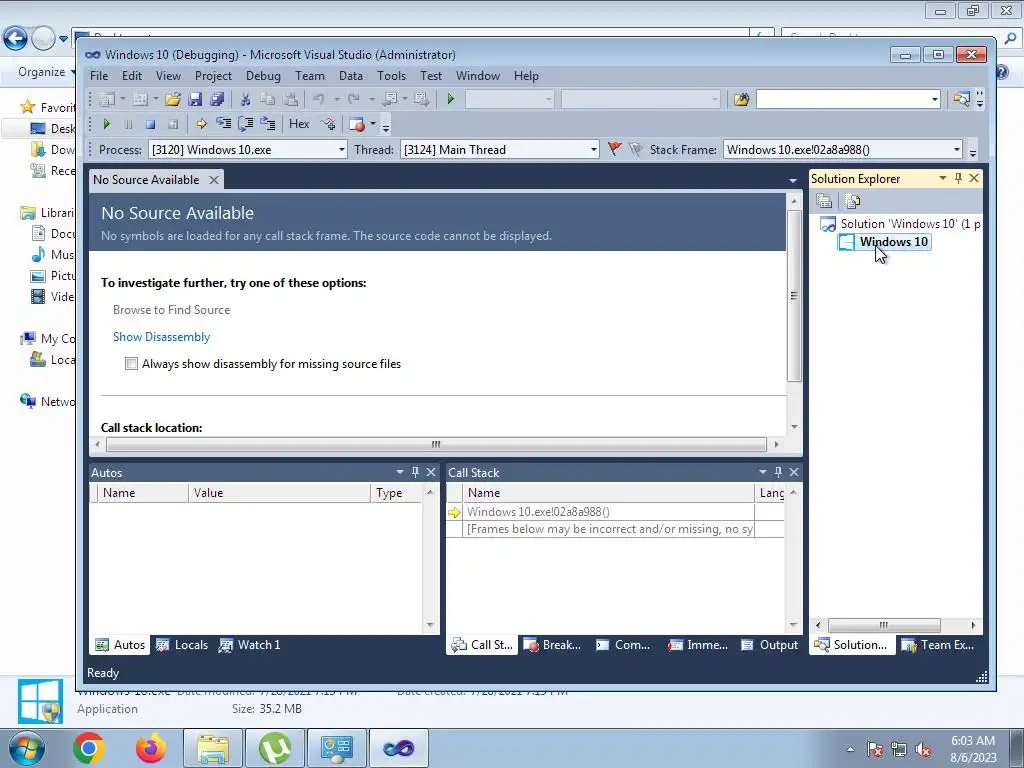Click the Cut scissors icon
The height and width of the screenshot is (768, 1024).
(246, 99)
